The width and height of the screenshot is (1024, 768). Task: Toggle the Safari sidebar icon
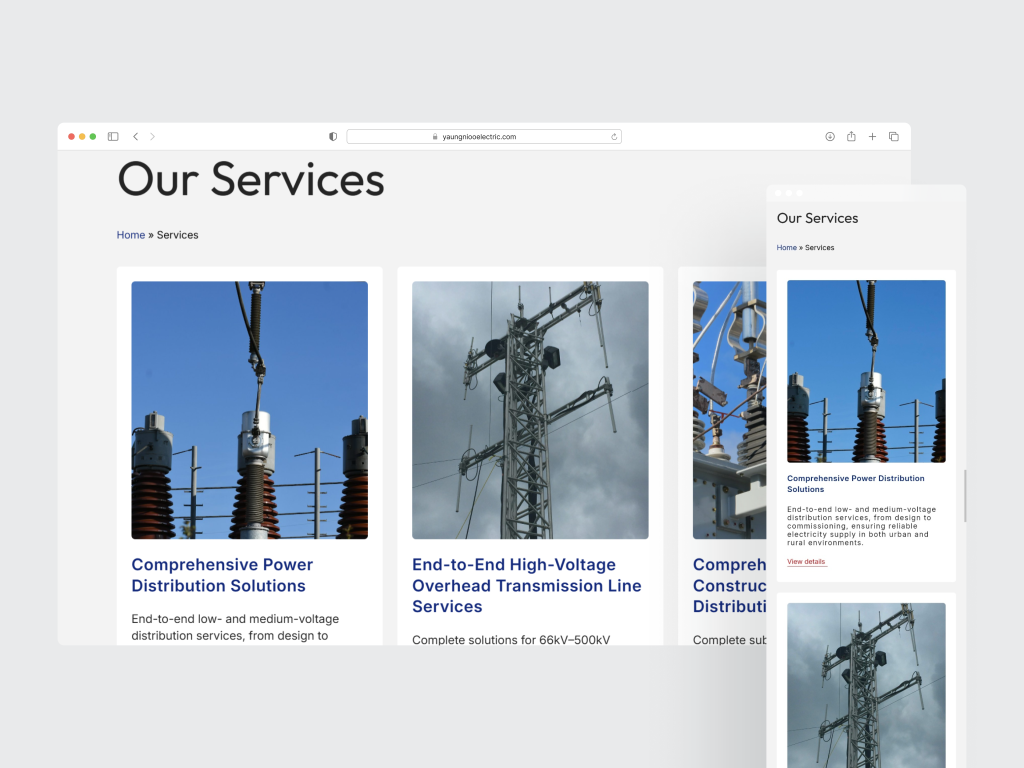113,136
